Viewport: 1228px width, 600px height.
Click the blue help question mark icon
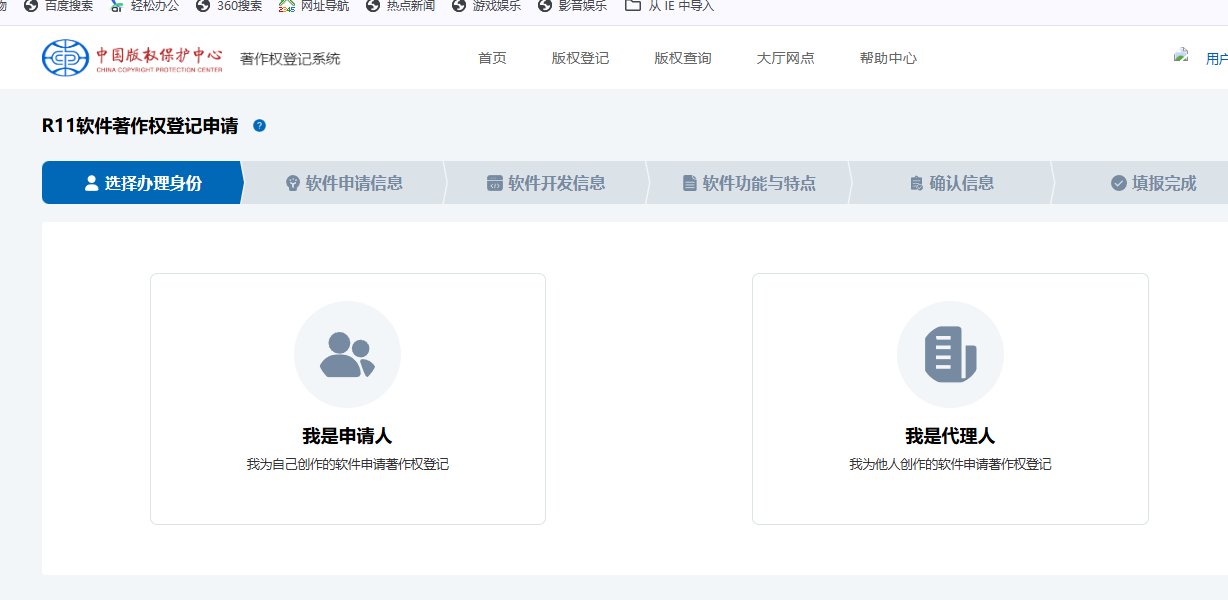pyautogui.click(x=260, y=126)
